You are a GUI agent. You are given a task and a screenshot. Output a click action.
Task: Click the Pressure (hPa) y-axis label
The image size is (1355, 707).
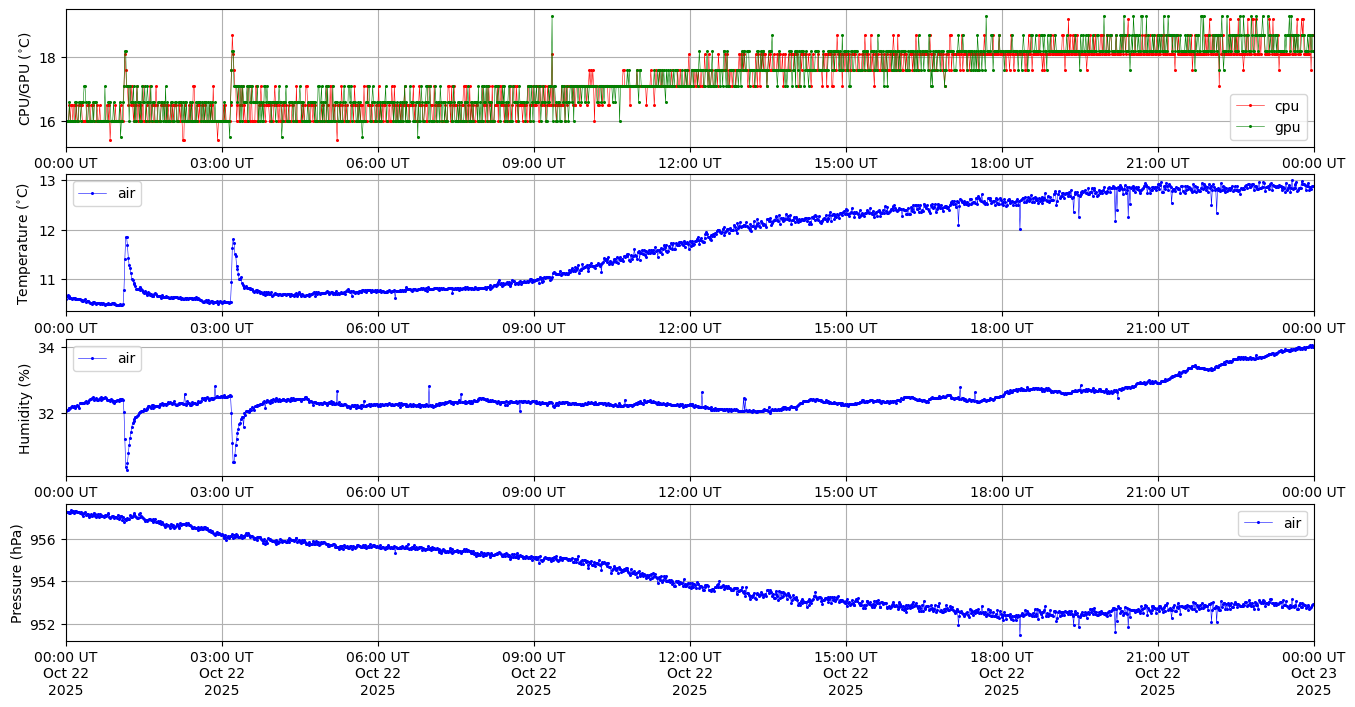point(17,573)
